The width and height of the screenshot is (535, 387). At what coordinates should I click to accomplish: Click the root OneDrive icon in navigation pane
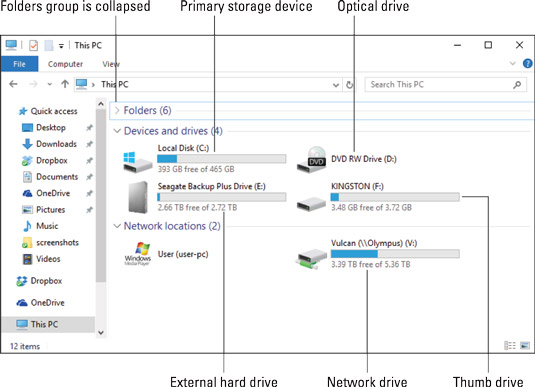coord(22,303)
